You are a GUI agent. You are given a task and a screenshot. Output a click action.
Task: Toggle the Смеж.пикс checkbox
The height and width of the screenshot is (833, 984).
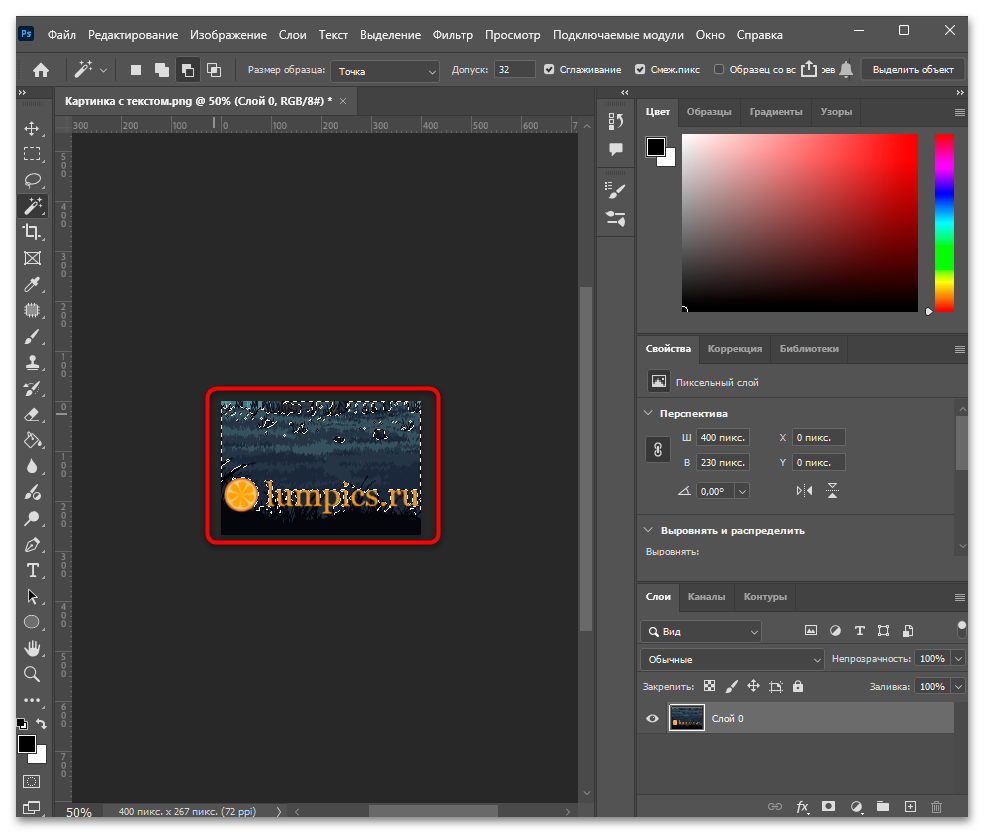point(640,70)
